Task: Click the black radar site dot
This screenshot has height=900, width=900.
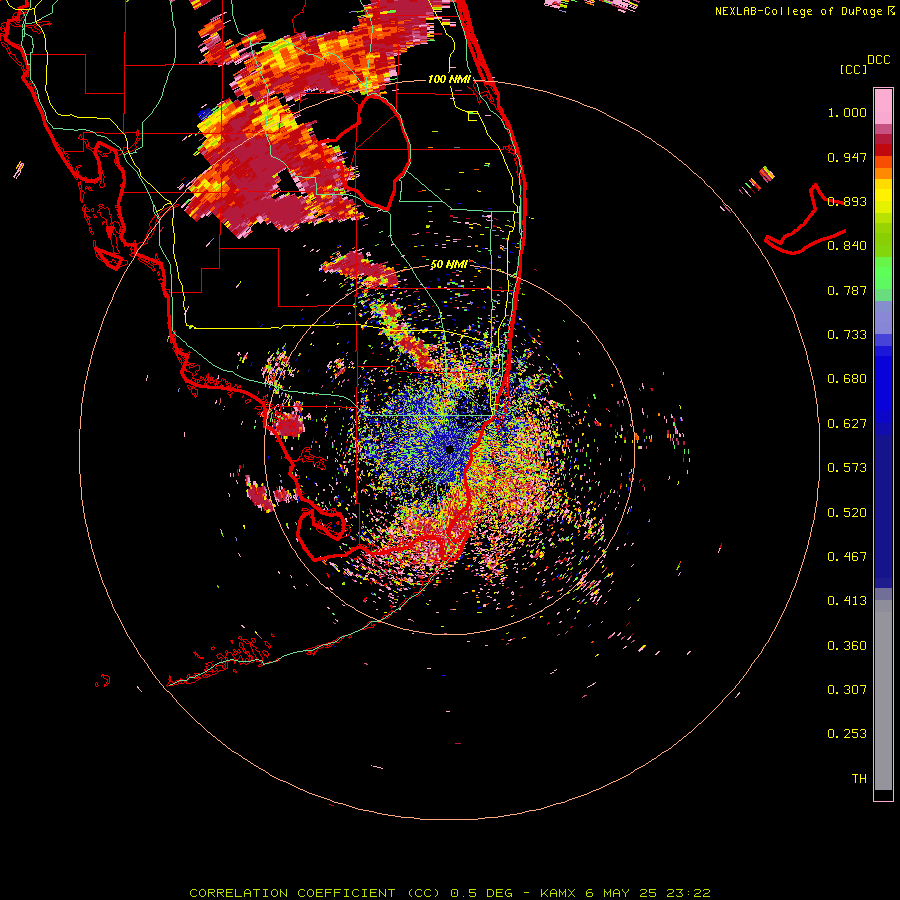Action: coord(449,449)
